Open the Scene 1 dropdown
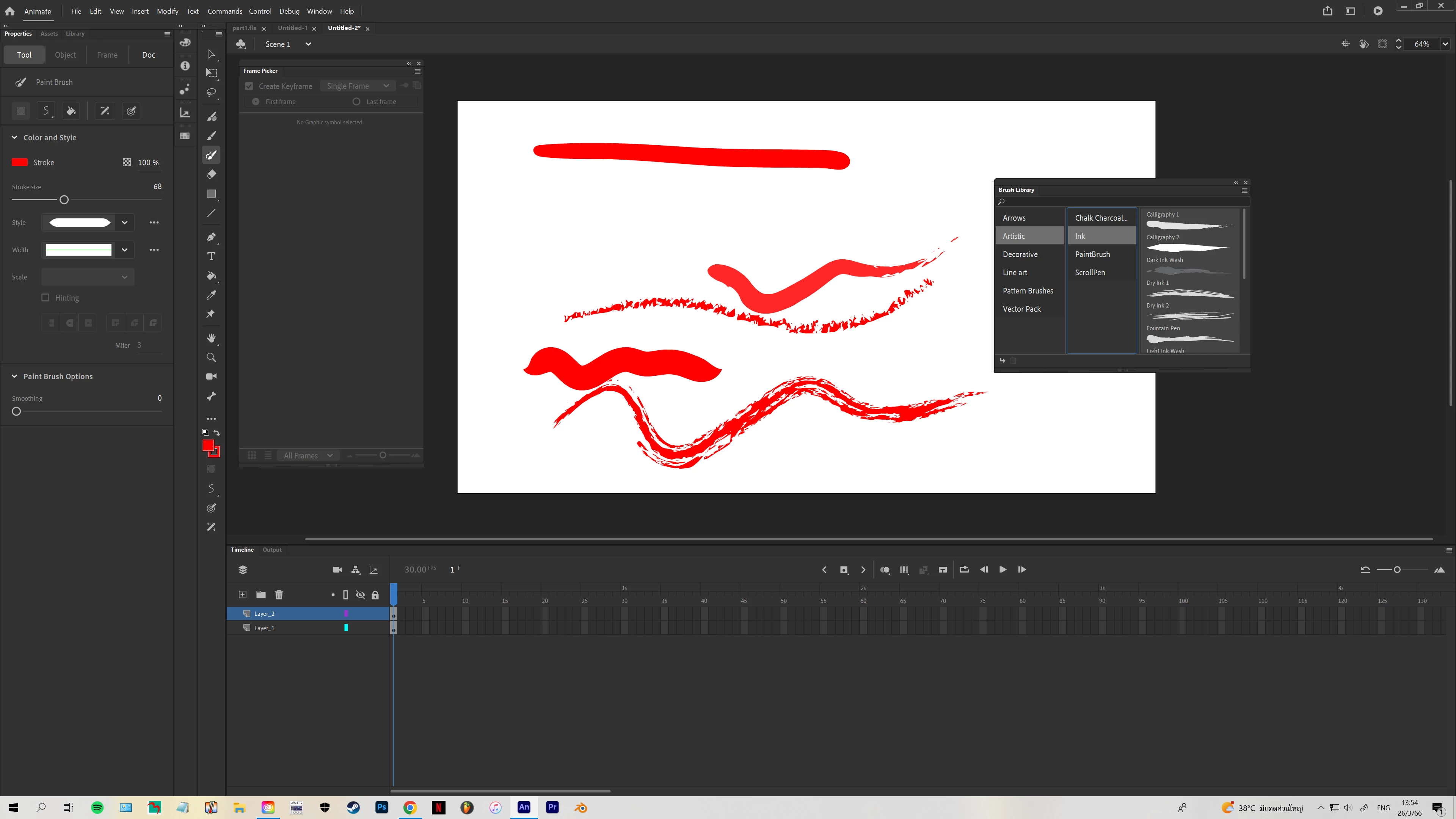Screen dimensions: 1456x819 point(308,44)
